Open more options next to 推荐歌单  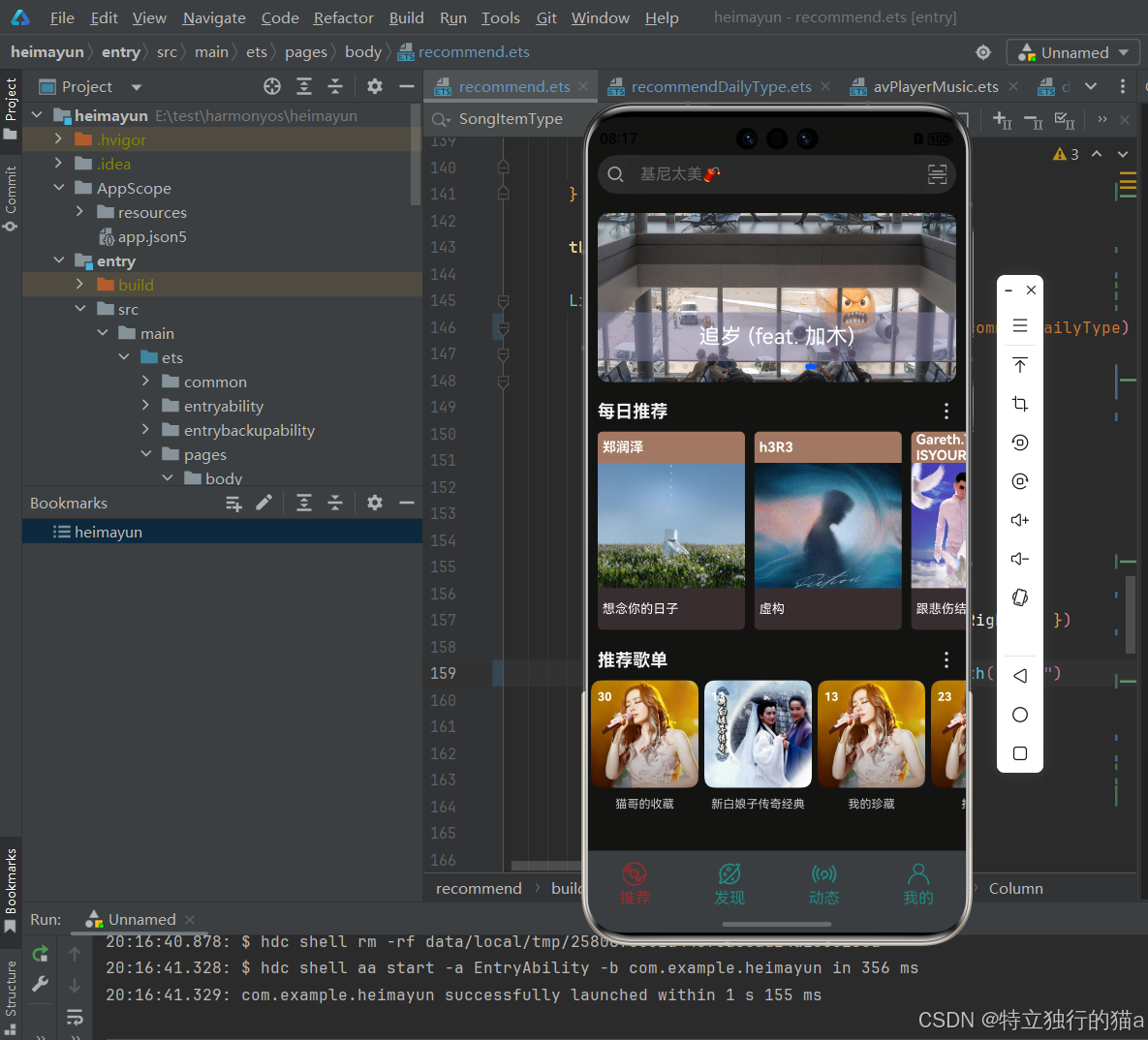(x=946, y=660)
